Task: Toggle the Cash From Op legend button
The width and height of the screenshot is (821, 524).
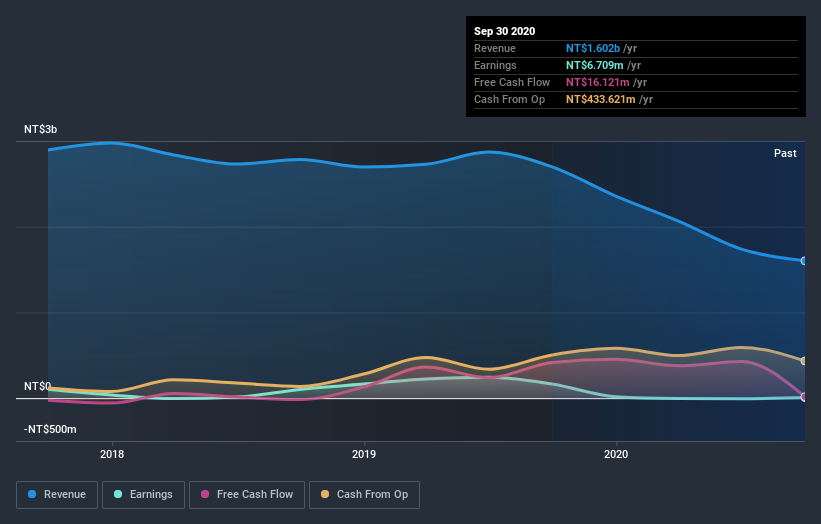Action: pyautogui.click(x=364, y=495)
